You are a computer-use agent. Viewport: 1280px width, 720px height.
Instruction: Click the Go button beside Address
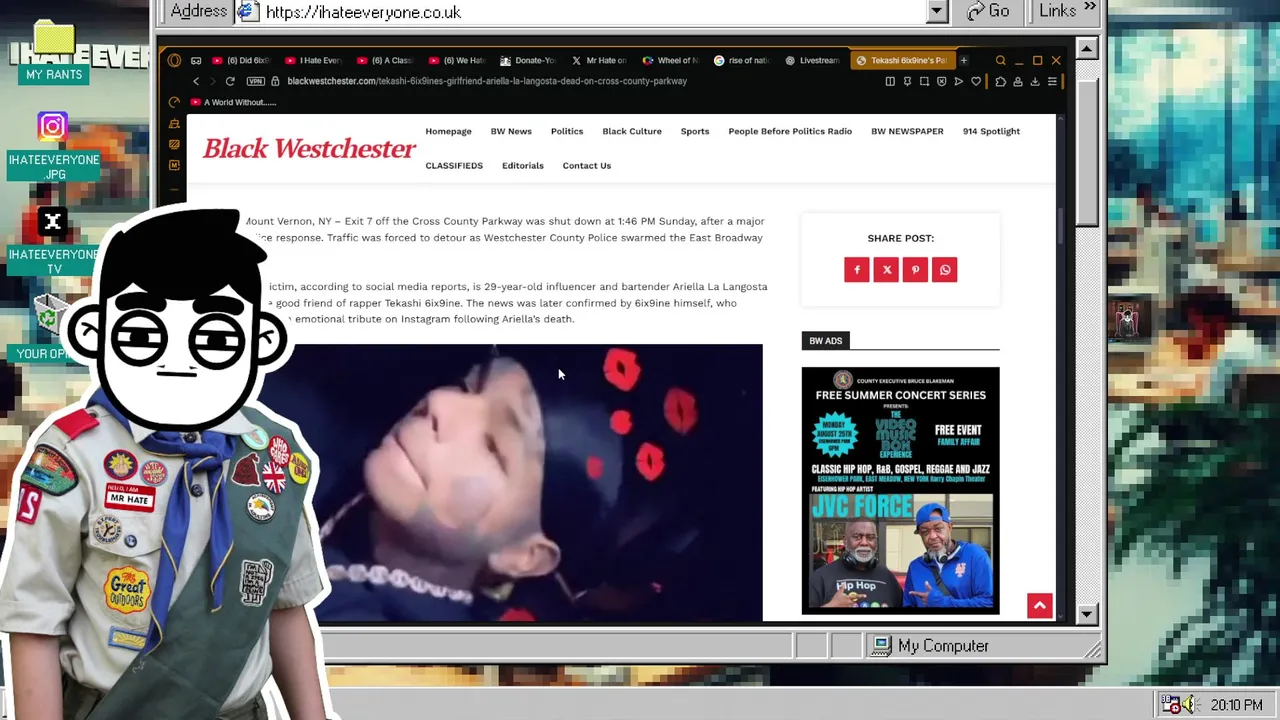pyautogui.click(x=988, y=11)
